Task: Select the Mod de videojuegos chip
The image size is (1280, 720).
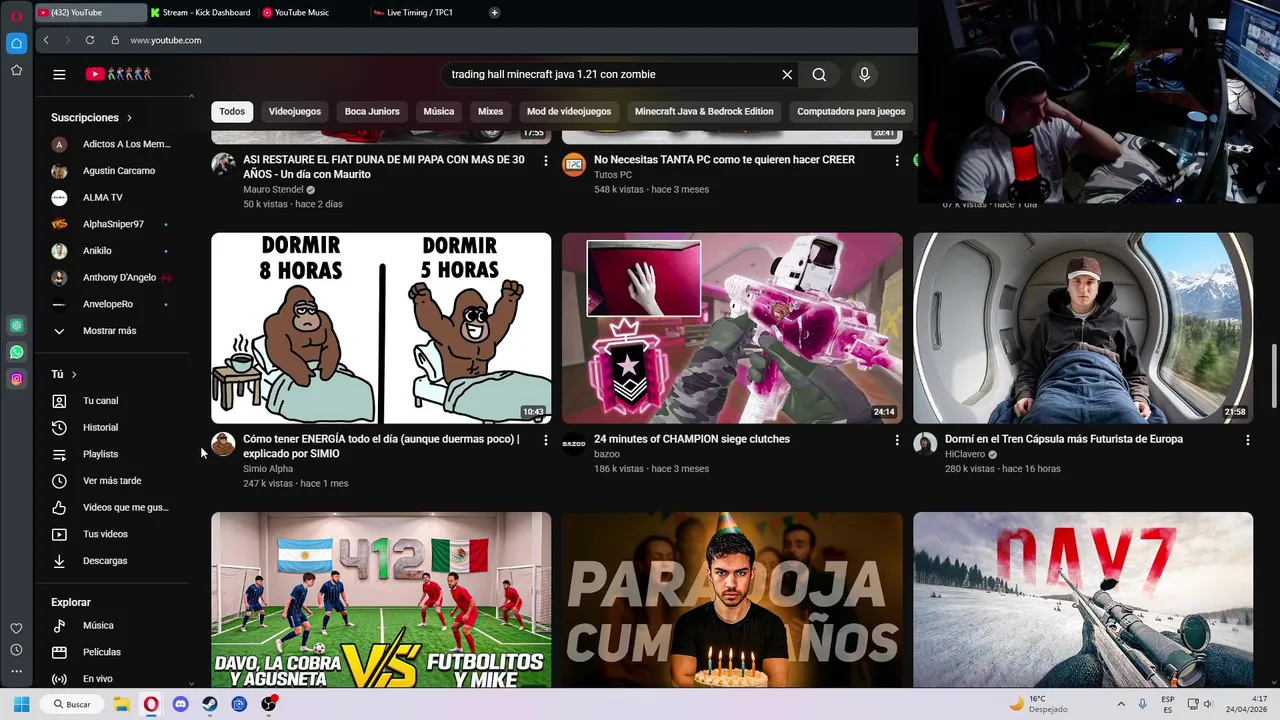Action: click(569, 112)
